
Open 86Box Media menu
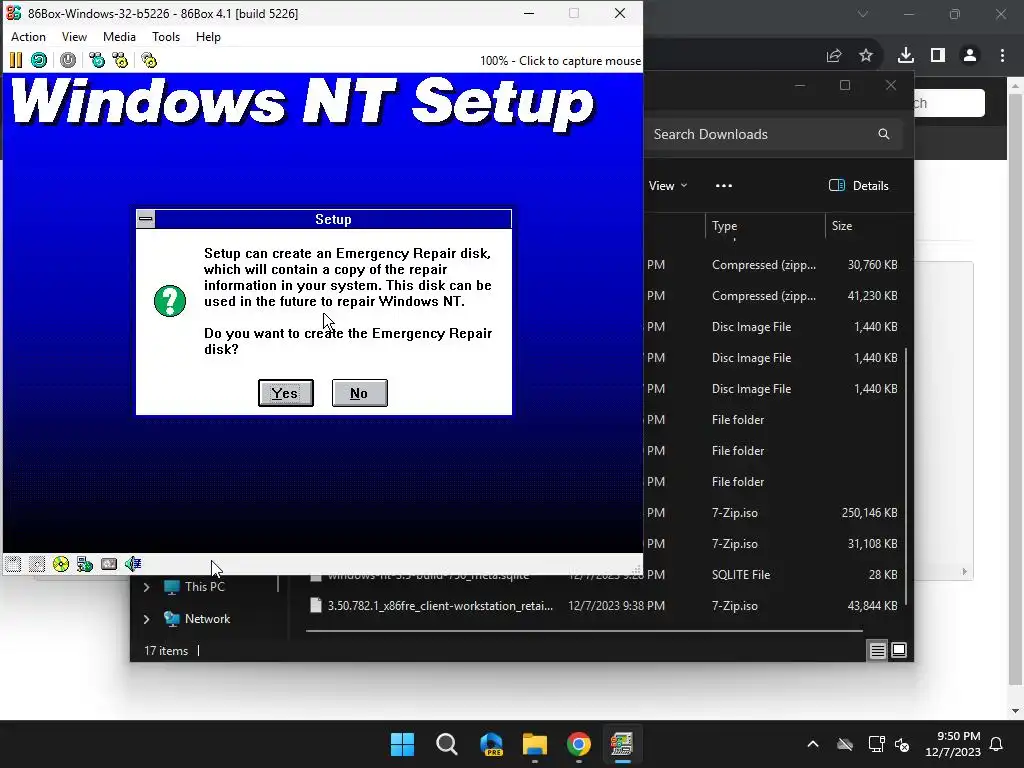coord(120,37)
